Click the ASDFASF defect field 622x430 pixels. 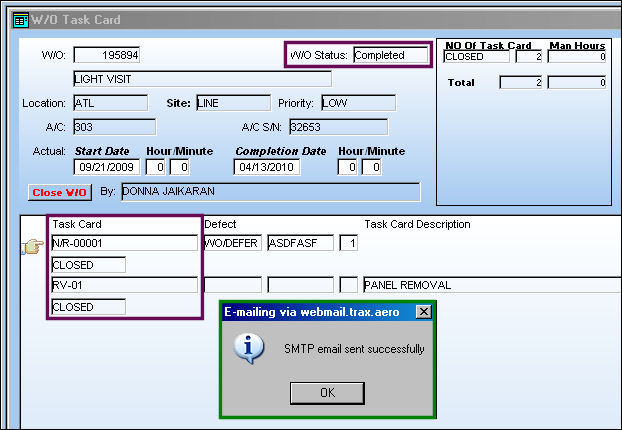tap(301, 243)
